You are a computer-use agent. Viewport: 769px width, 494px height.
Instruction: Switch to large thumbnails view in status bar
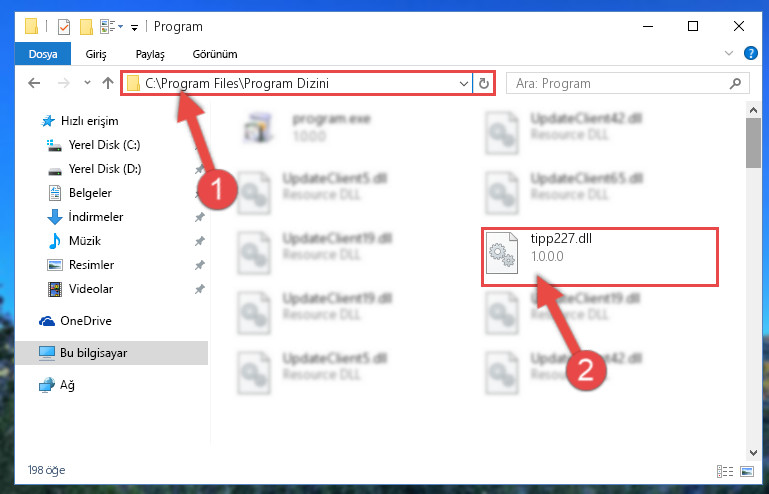pyautogui.click(x=747, y=471)
